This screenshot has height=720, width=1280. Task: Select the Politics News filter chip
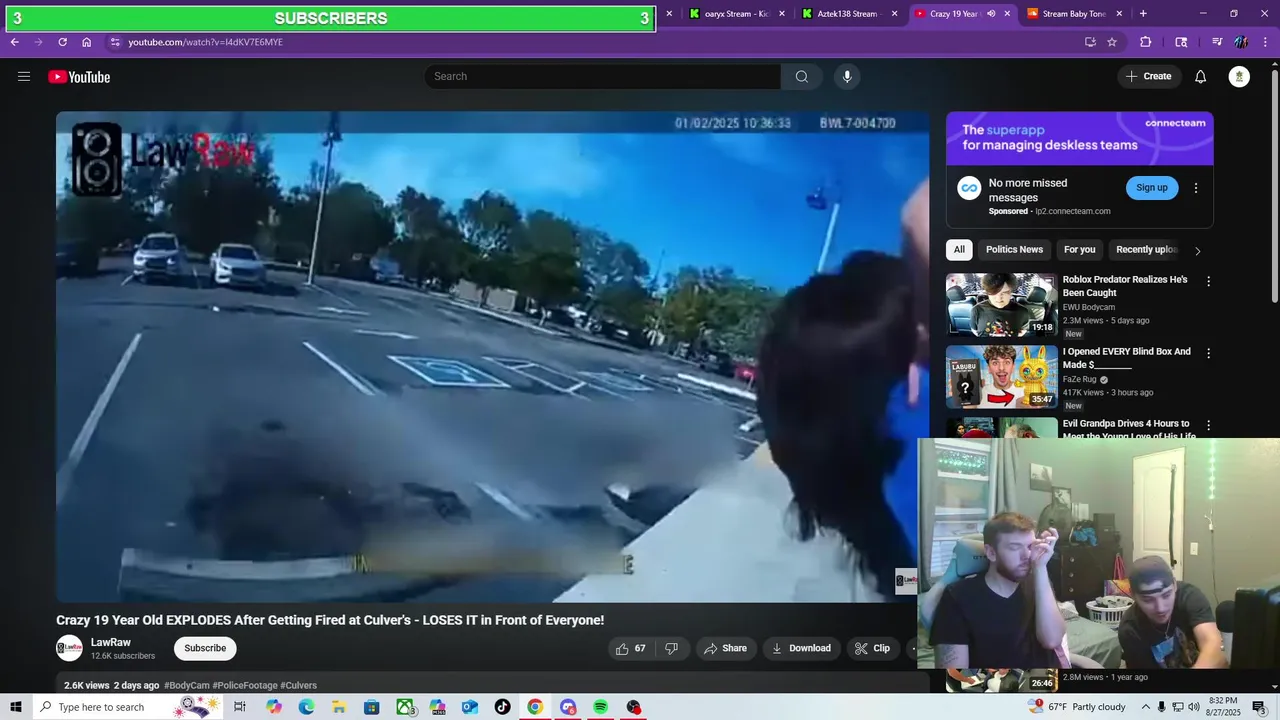(1014, 250)
